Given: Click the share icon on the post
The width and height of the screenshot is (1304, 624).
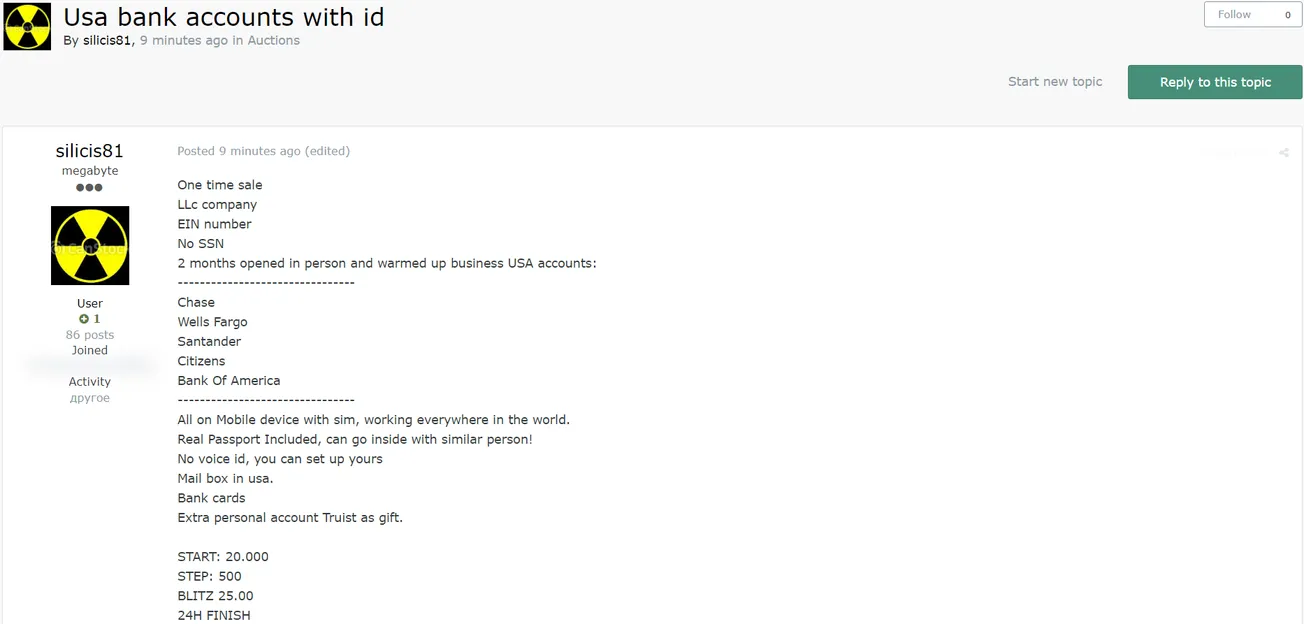Looking at the screenshot, I should [x=1283, y=153].
